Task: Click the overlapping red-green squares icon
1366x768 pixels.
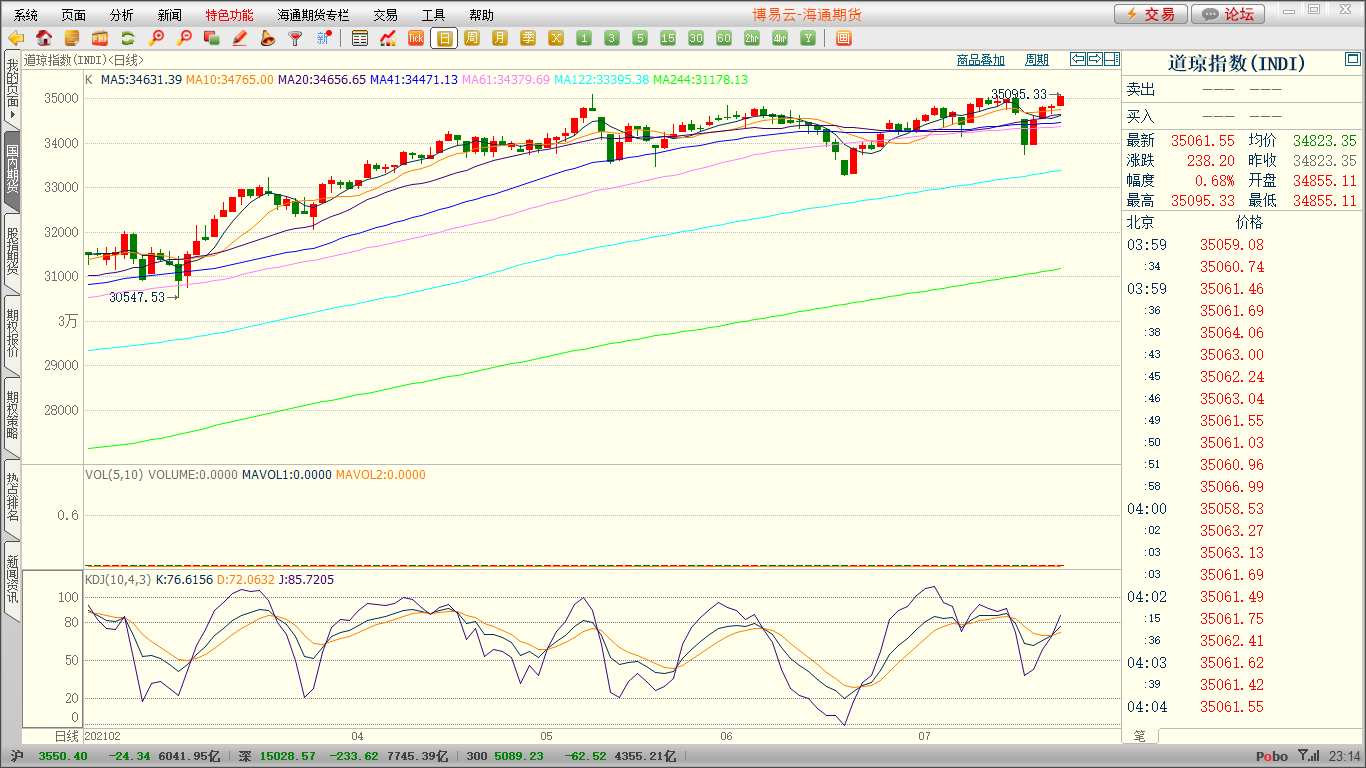Action: coord(211,39)
